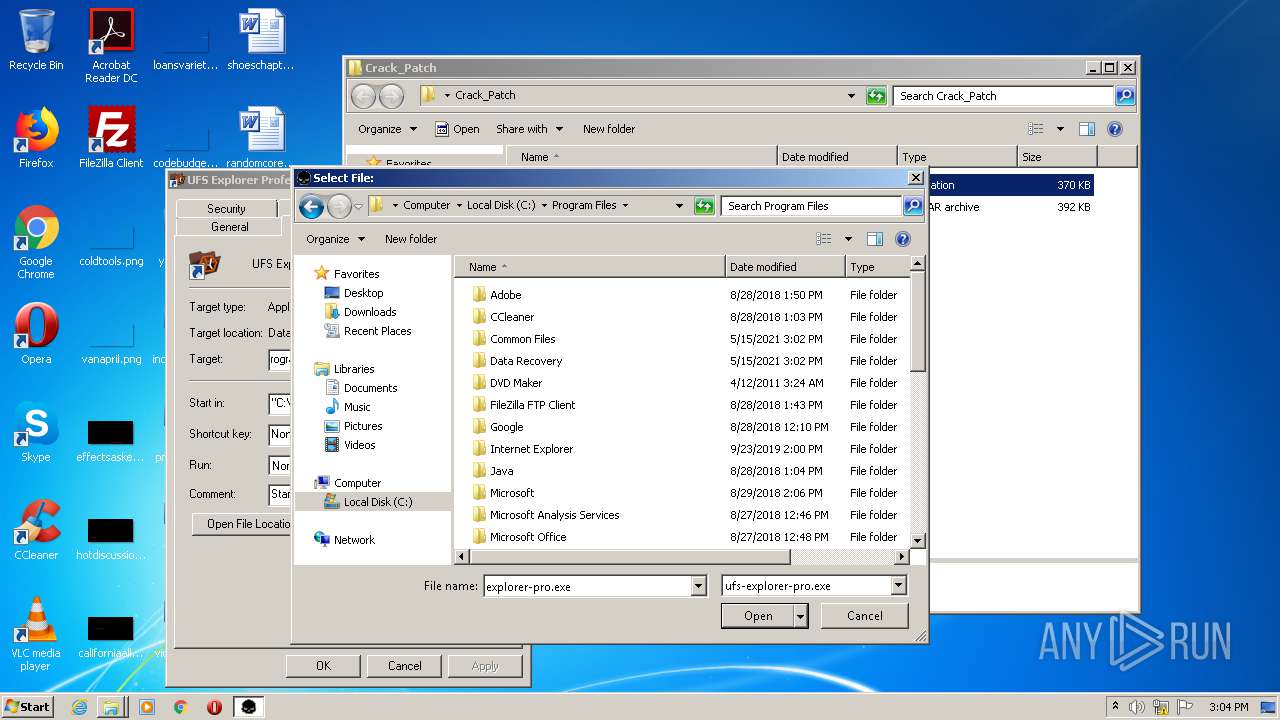Click Internet Explorer taskbar icon
The height and width of the screenshot is (720, 1280).
[79, 707]
